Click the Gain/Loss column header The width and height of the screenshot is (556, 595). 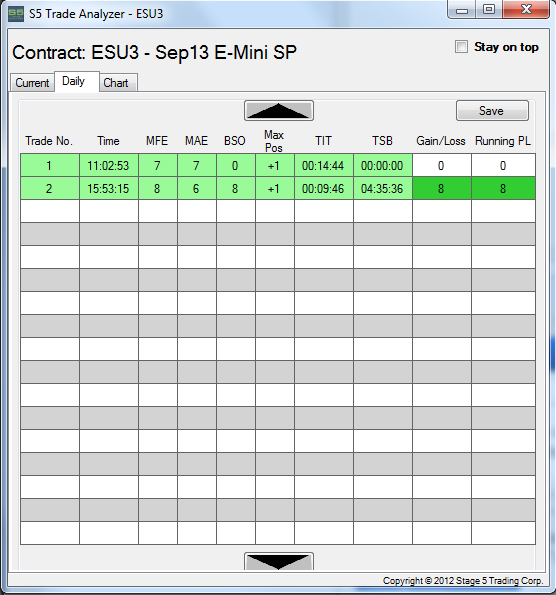[441, 141]
